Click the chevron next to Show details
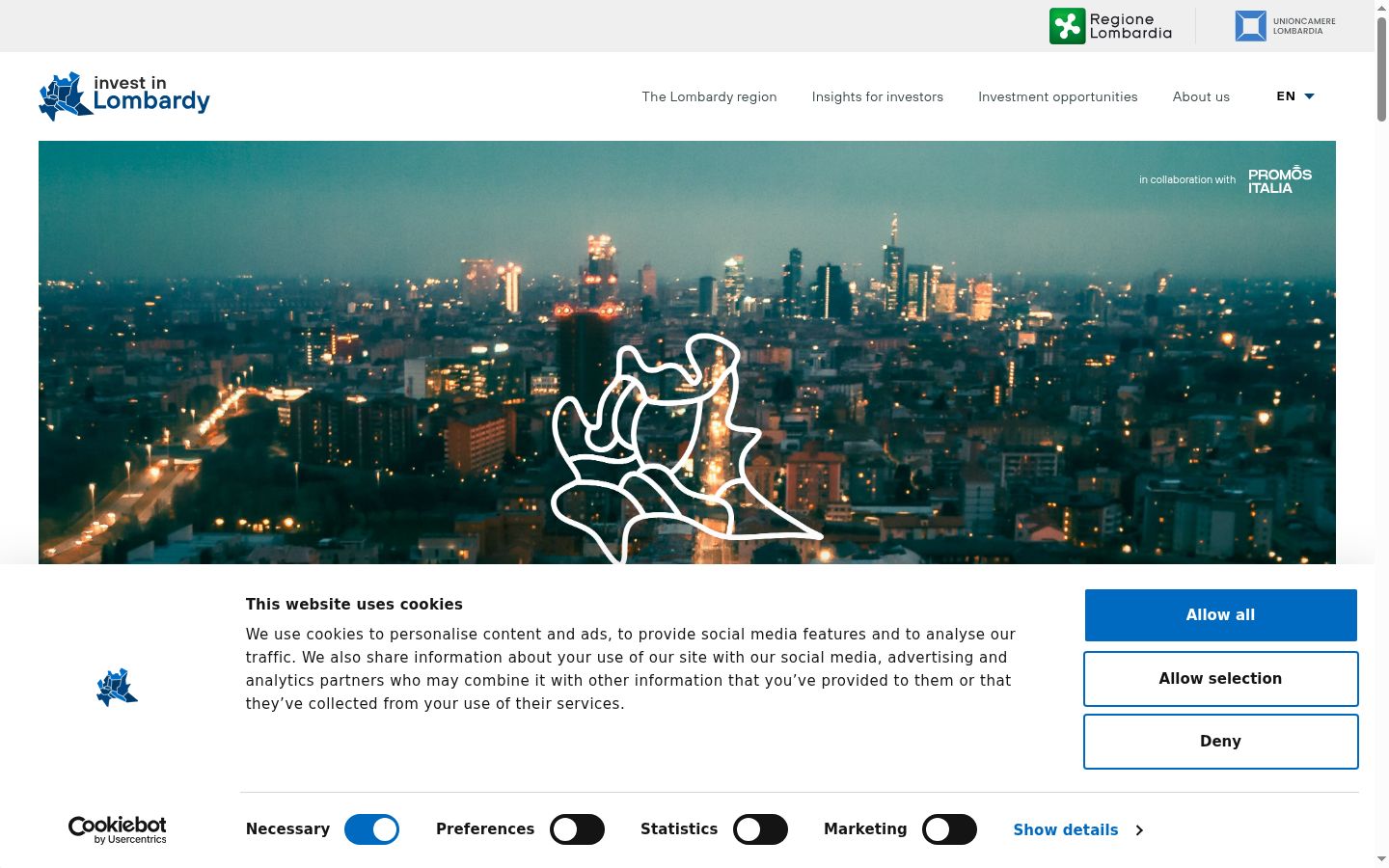The height and width of the screenshot is (868, 1389). pyautogui.click(x=1139, y=830)
